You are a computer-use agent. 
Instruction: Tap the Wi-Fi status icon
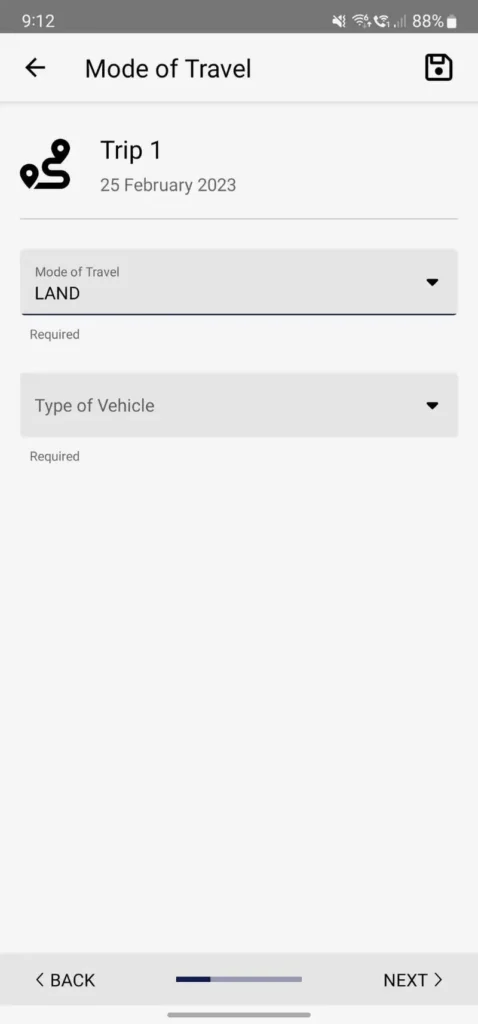click(361, 22)
